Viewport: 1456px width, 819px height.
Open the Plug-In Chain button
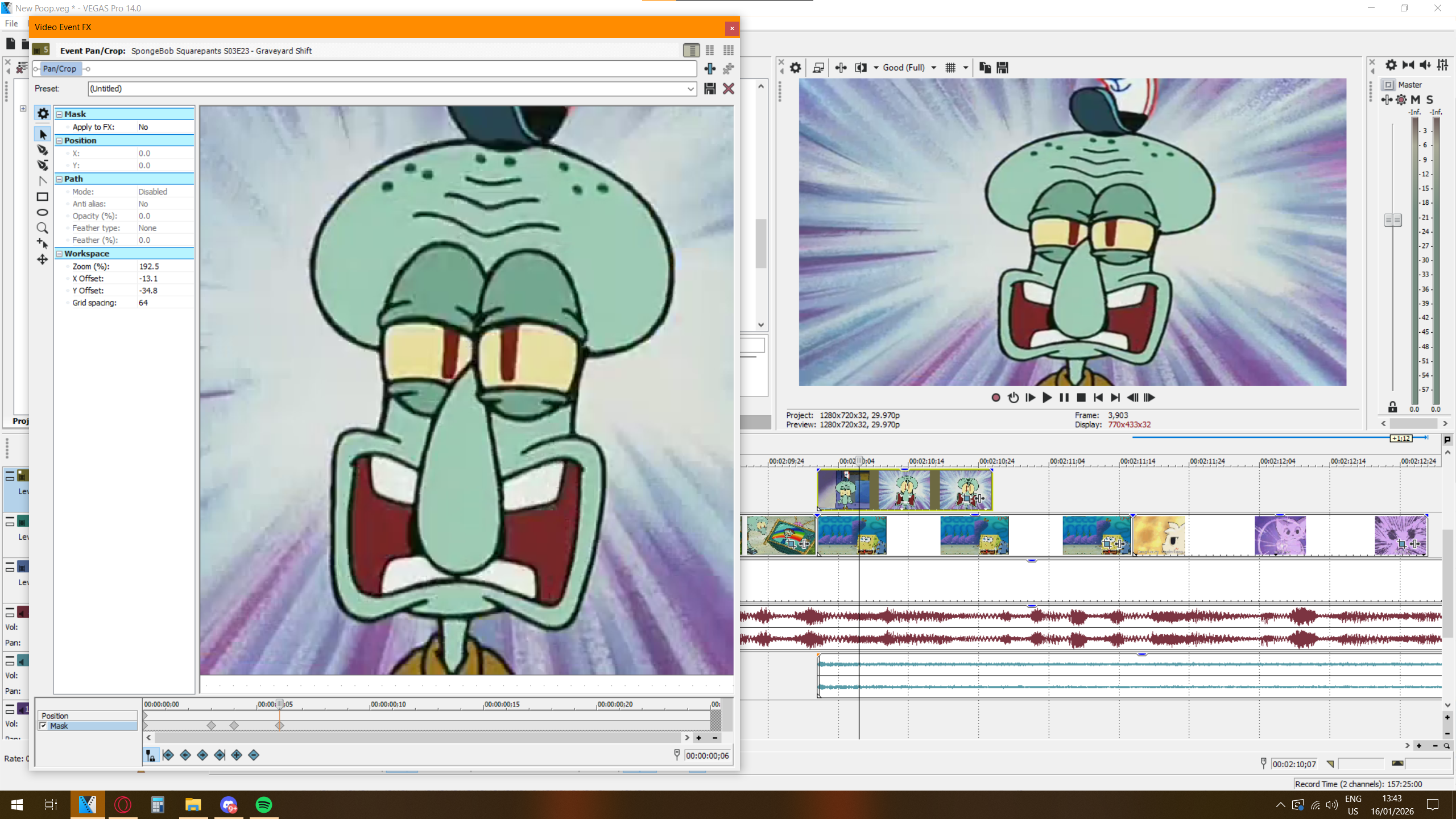[x=710, y=69]
